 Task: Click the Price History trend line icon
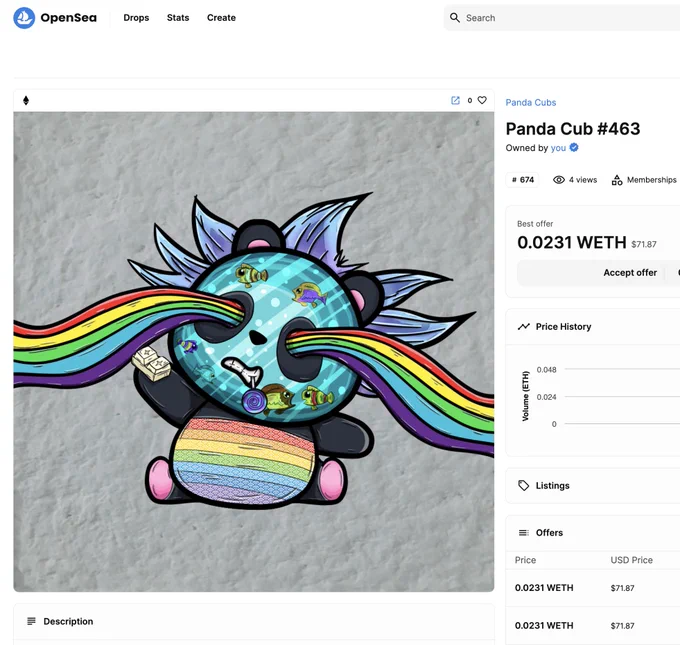pos(523,327)
